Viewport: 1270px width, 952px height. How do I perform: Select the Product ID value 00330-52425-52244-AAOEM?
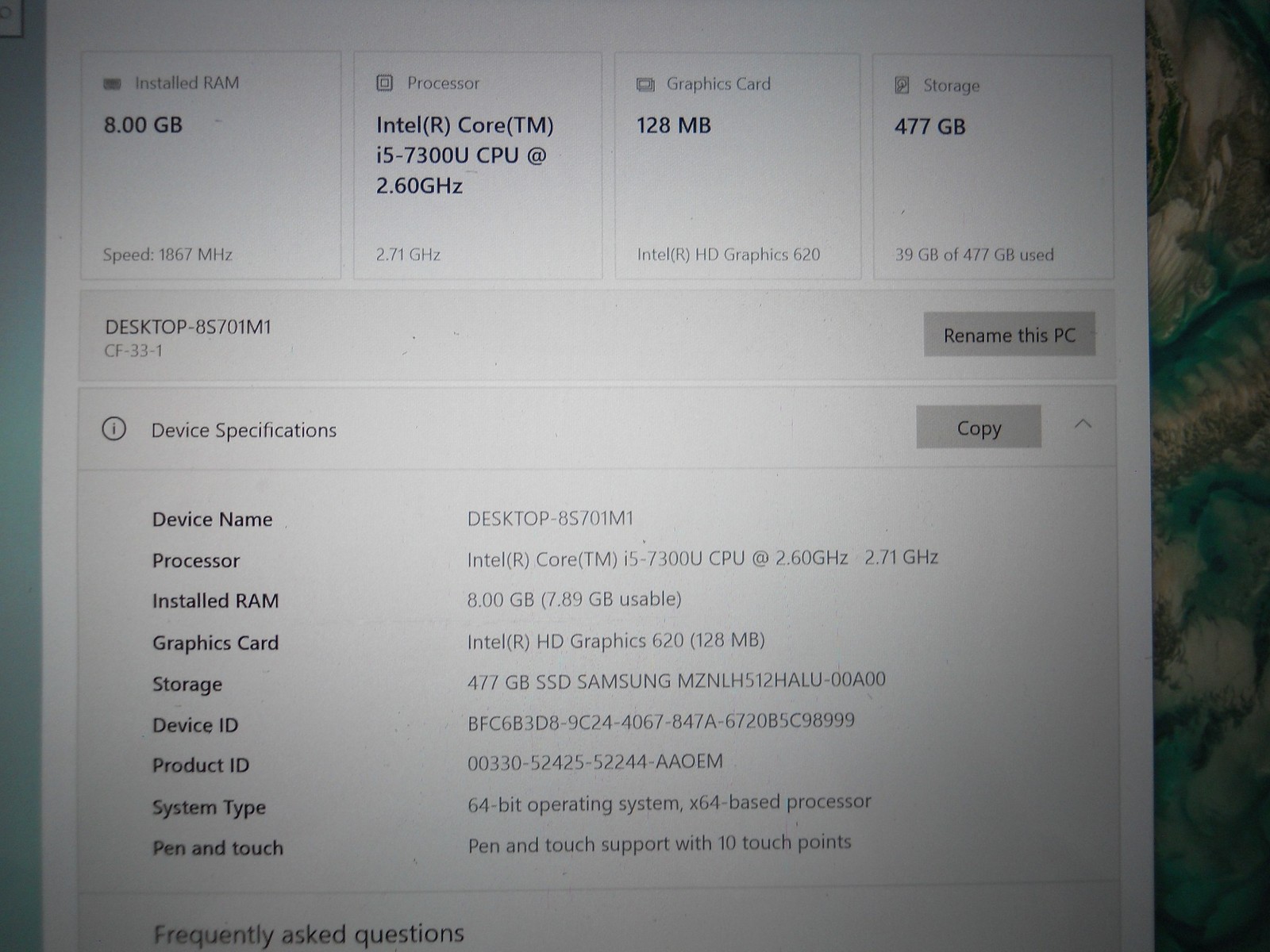[595, 762]
